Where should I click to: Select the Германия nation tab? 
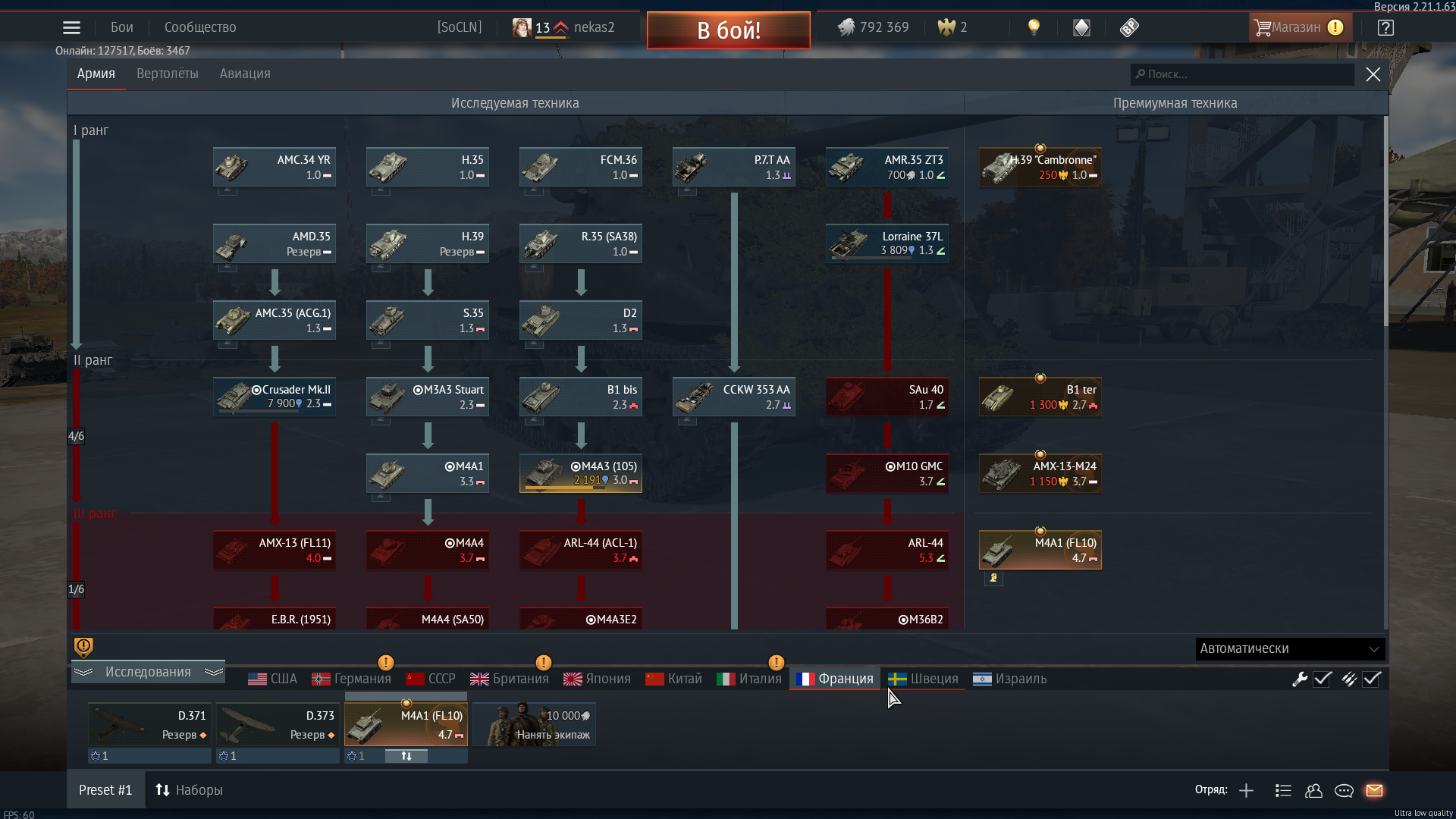coord(352,679)
